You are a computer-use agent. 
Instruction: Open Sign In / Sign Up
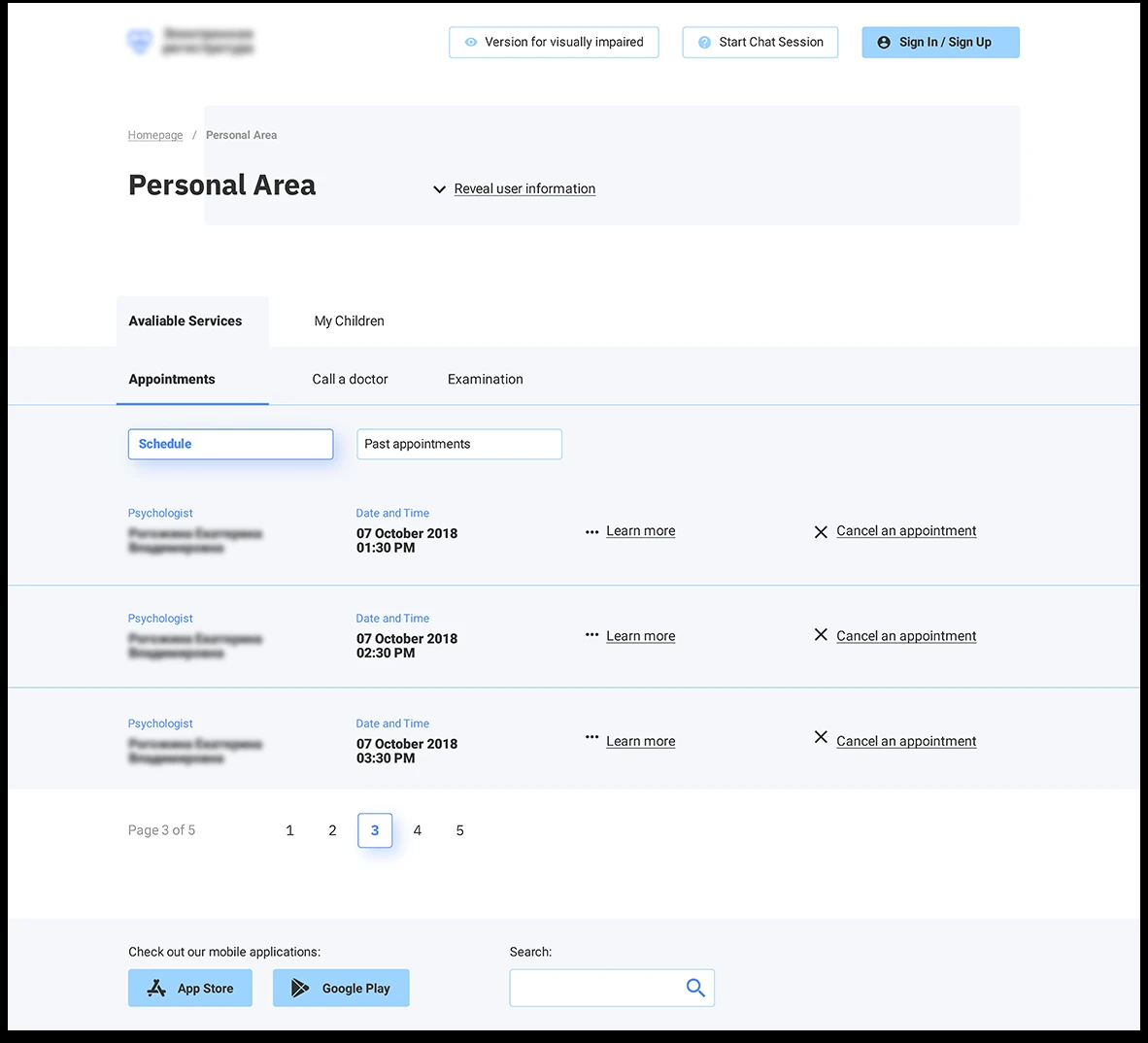[x=940, y=43]
